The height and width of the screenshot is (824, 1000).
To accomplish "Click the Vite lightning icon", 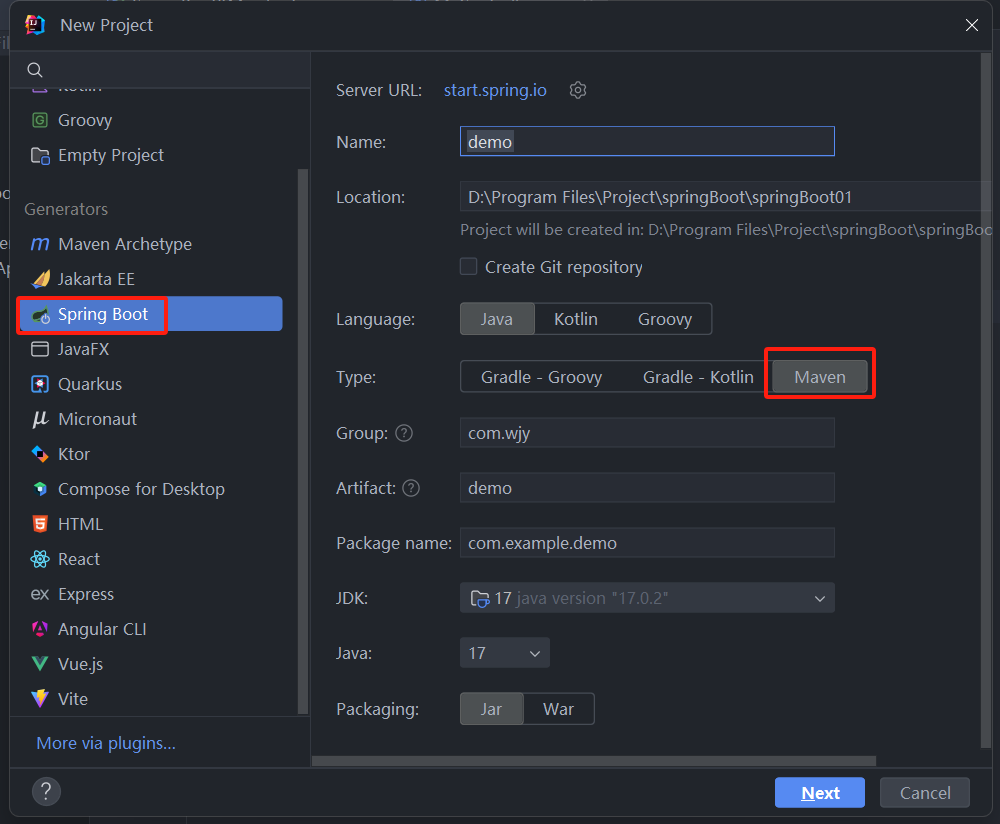I will click(40, 698).
